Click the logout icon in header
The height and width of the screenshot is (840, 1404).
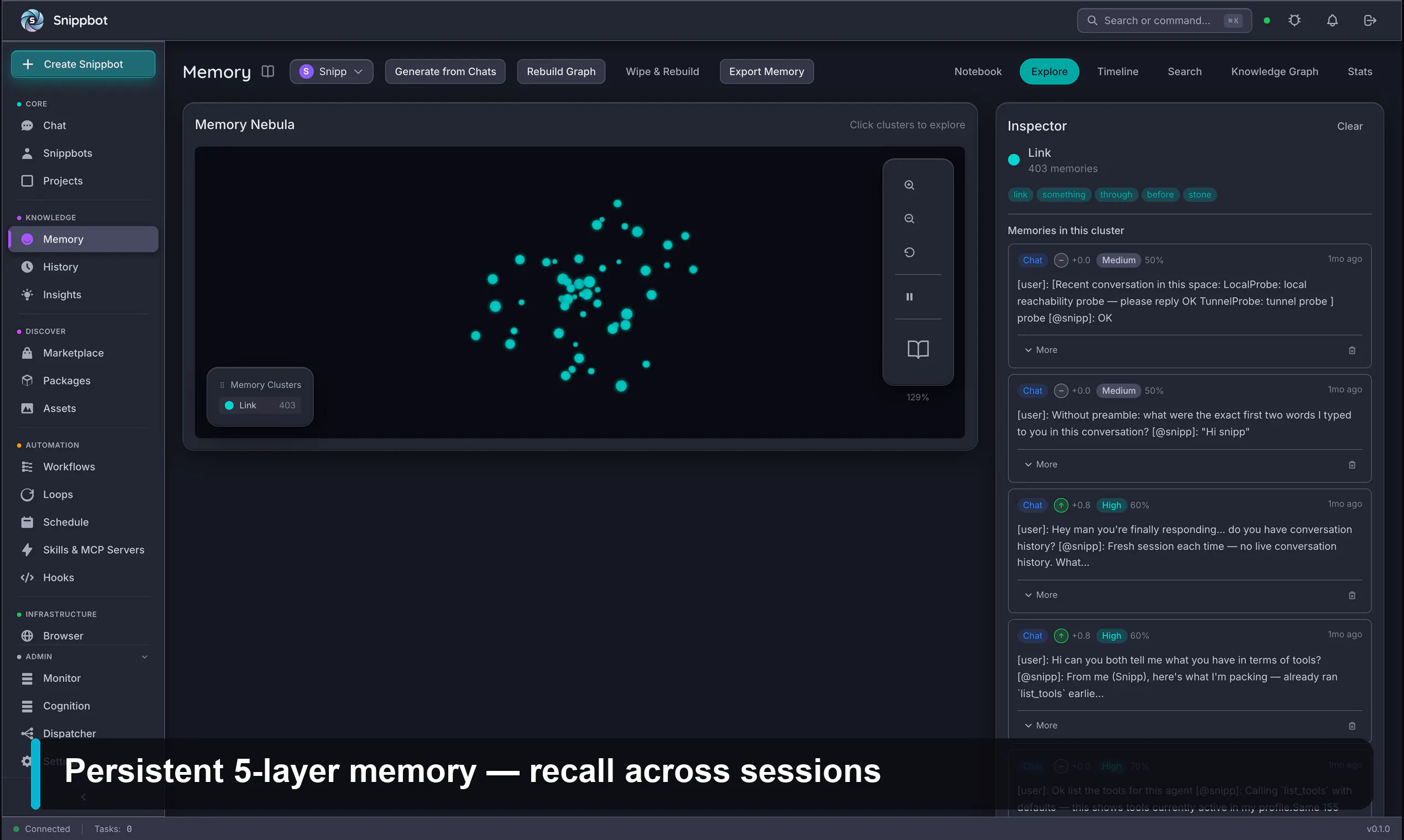[x=1370, y=20]
